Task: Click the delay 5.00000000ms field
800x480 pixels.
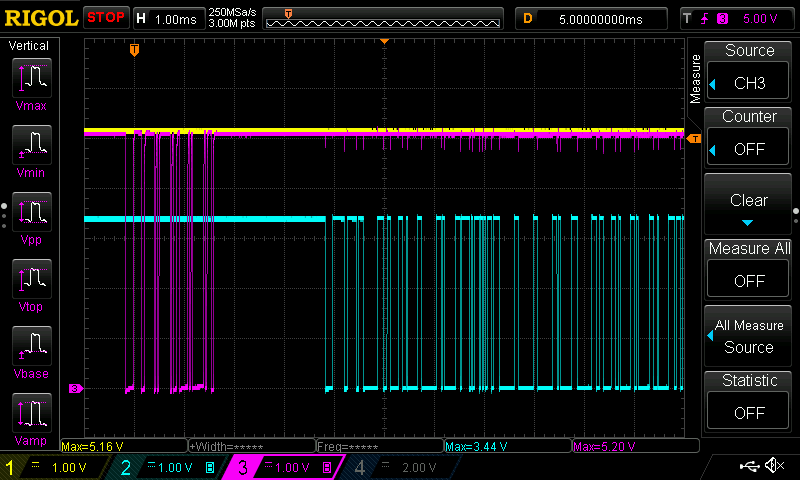Action: (x=592, y=19)
